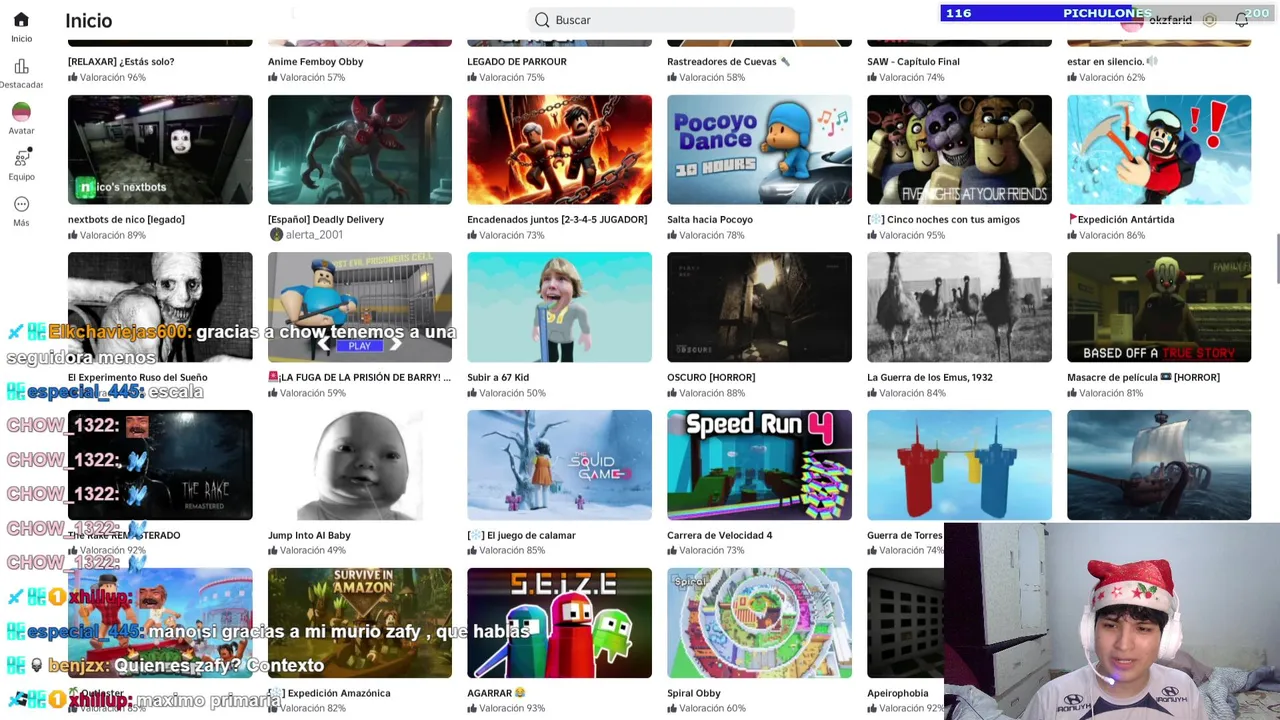Open Expedición Antártida game thumbnail
The width and height of the screenshot is (1280, 720).
[x=1159, y=150]
